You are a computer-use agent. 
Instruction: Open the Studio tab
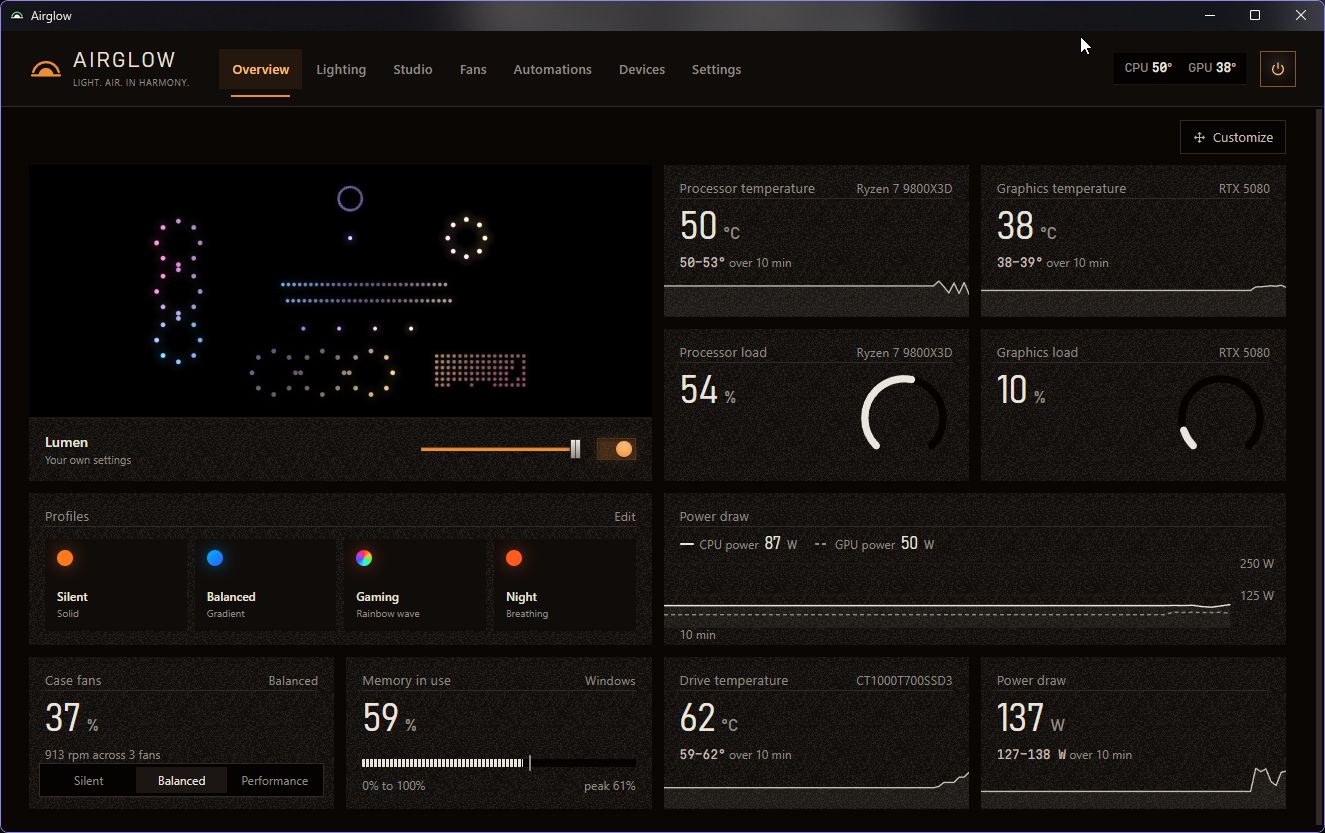click(x=413, y=70)
